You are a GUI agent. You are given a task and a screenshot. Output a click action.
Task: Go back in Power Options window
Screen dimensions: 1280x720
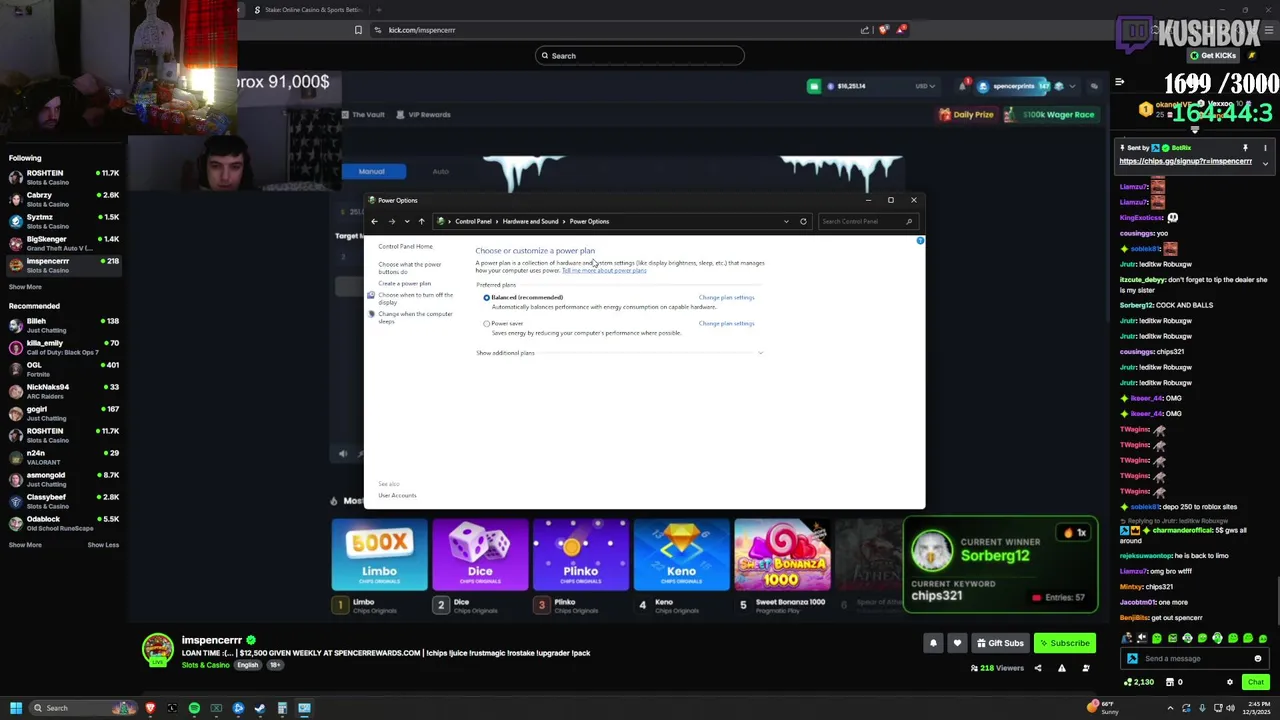click(374, 221)
